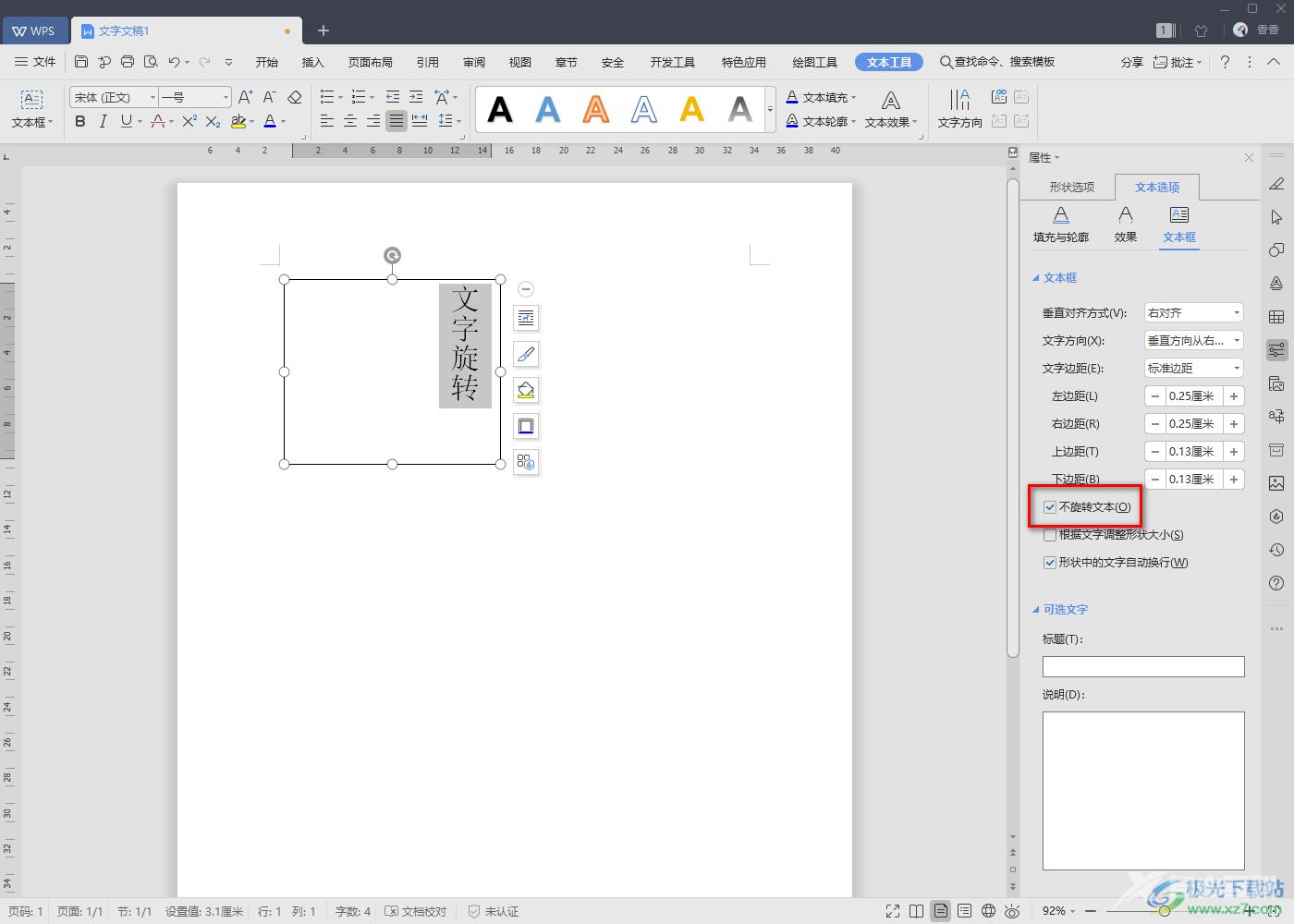The width and height of the screenshot is (1294, 924).
Task: Open the 文件 menu
Action: tap(36, 62)
